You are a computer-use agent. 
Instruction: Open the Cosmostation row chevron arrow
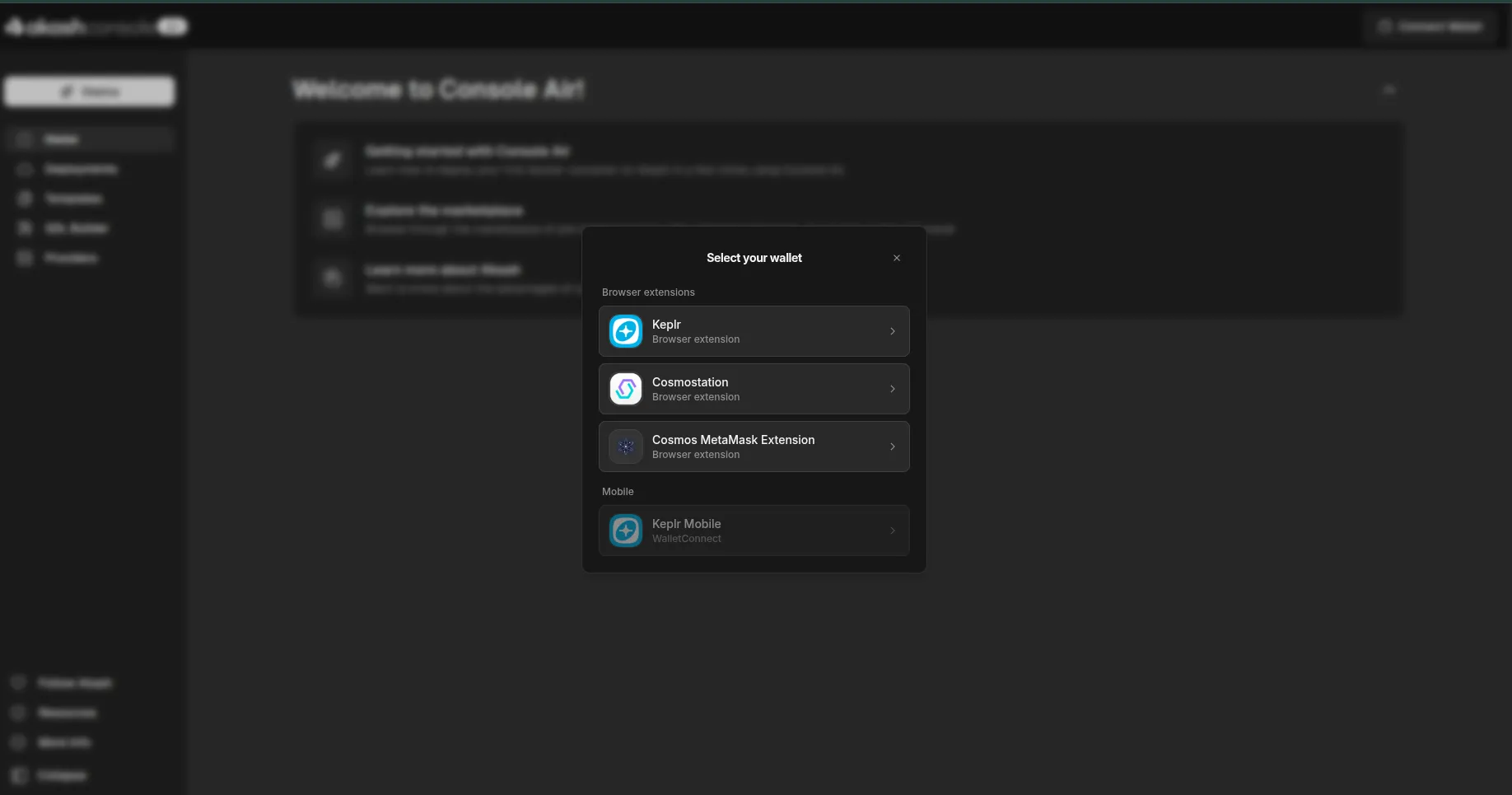pos(893,389)
